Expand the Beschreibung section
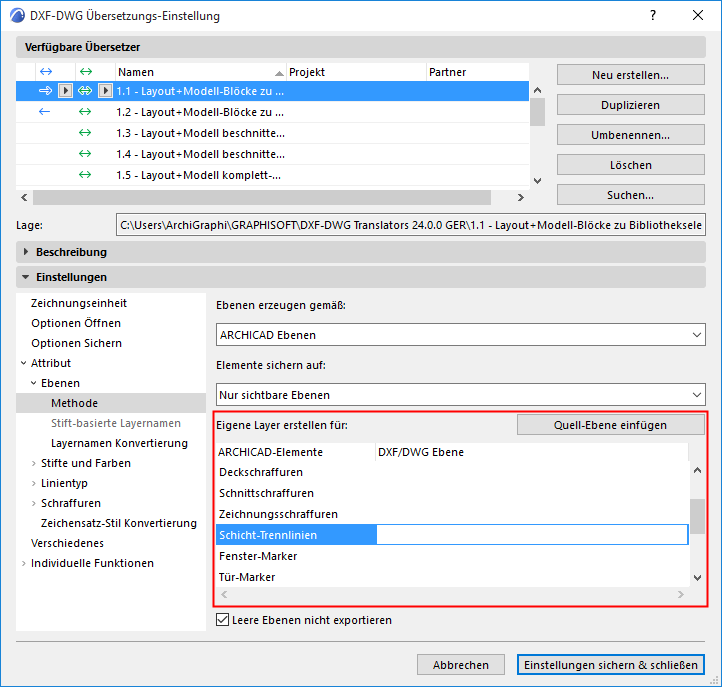Viewport: 722px width, 687px height. (26, 251)
